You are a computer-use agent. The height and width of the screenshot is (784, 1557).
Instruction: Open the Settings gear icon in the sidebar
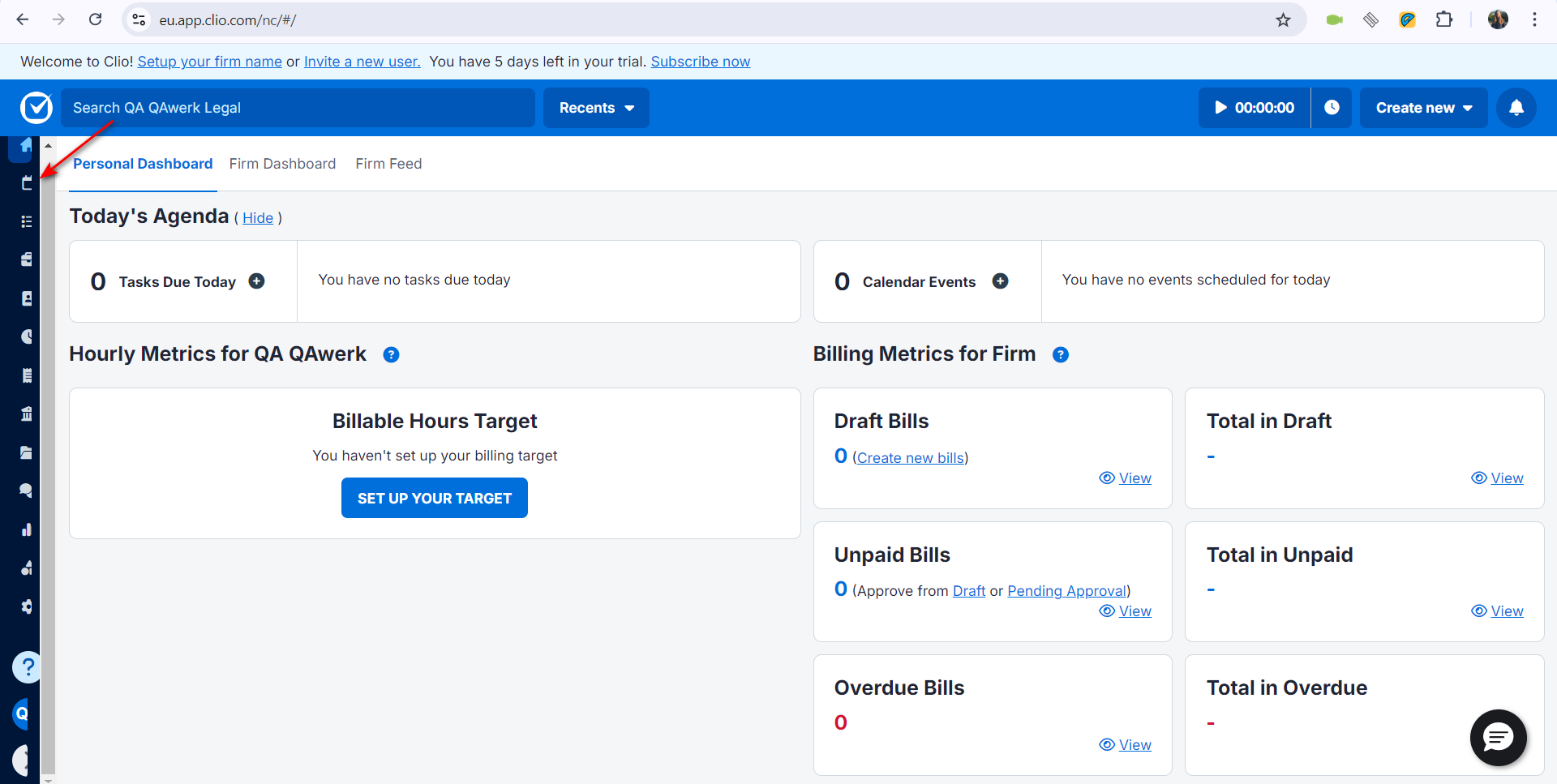[x=27, y=606]
